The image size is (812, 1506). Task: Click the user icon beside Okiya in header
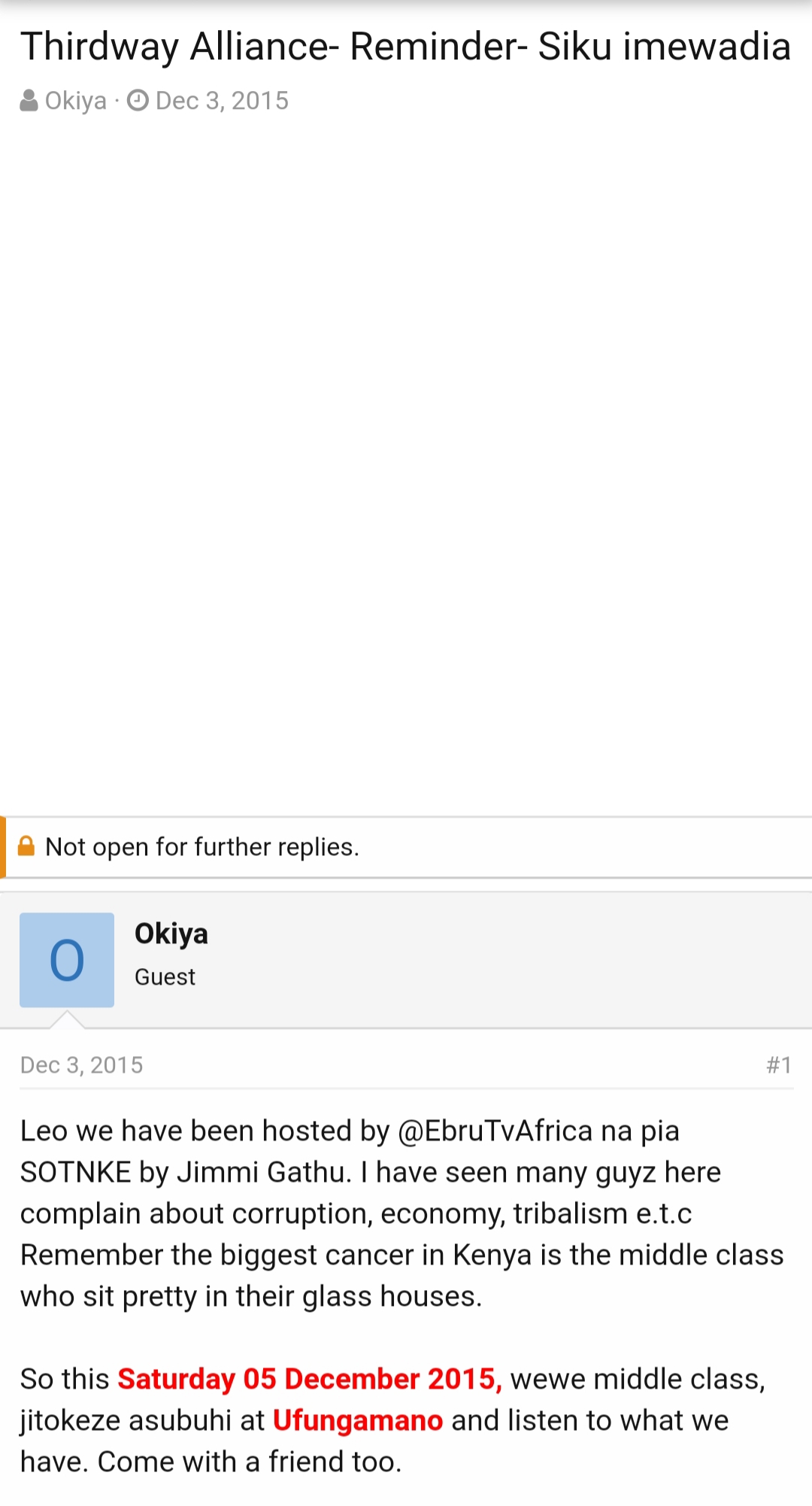coord(29,101)
